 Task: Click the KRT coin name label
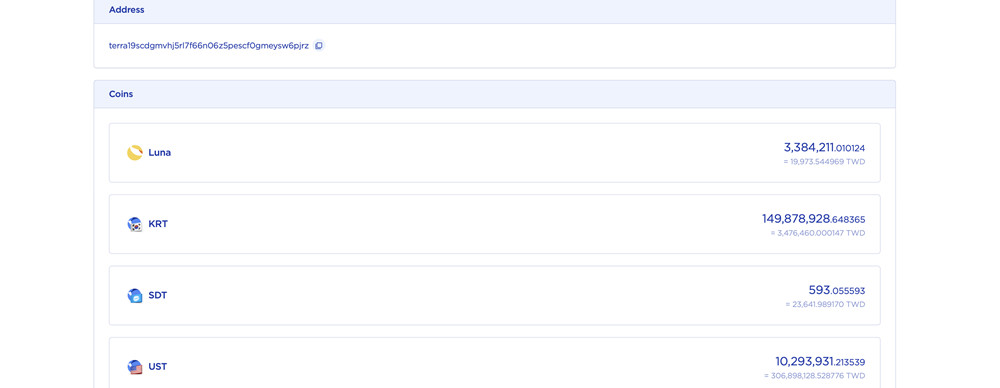tap(158, 224)
